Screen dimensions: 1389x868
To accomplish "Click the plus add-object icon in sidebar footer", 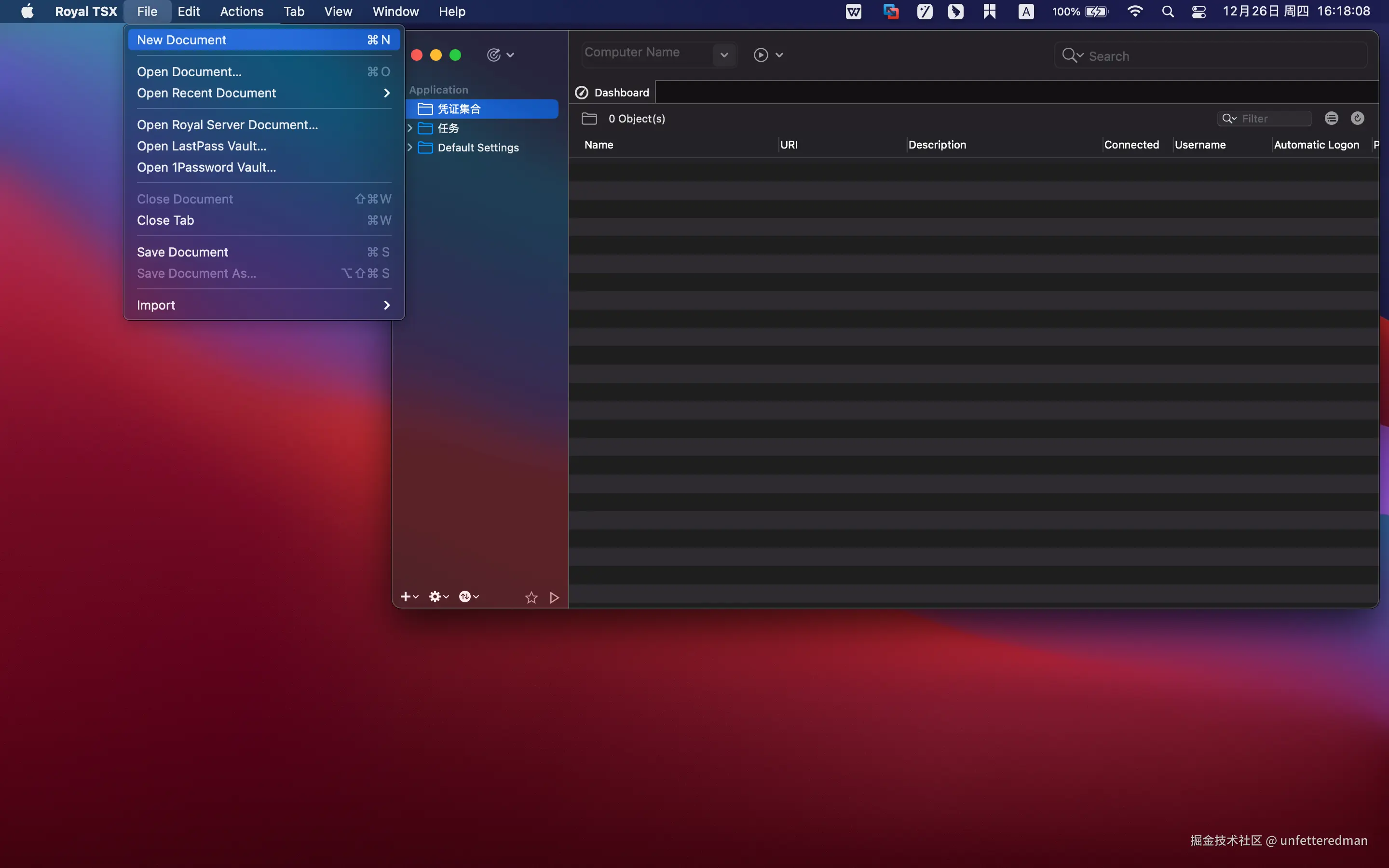I will pos(406,597).
